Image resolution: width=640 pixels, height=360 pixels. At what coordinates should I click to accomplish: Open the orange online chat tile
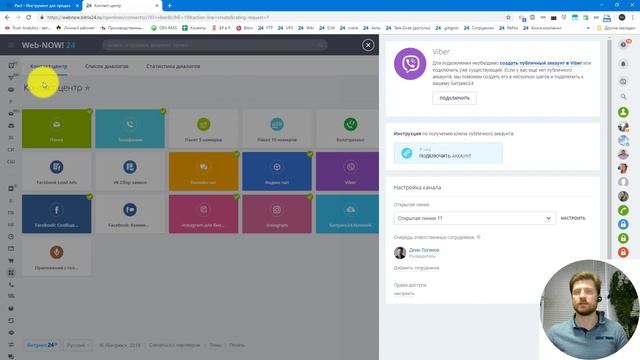(204, 171)
